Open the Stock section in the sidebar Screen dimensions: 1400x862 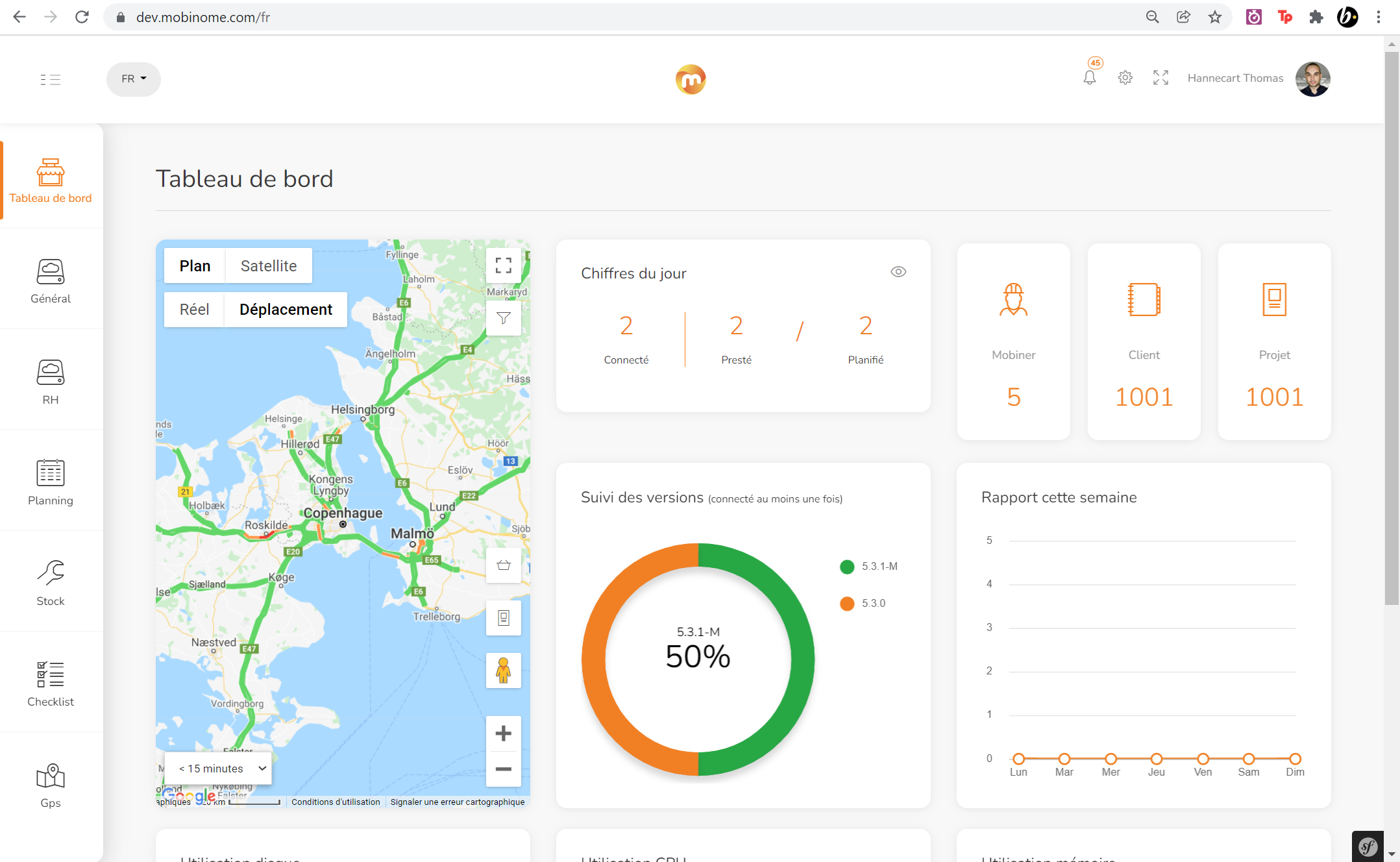click(x=51, y=582)
